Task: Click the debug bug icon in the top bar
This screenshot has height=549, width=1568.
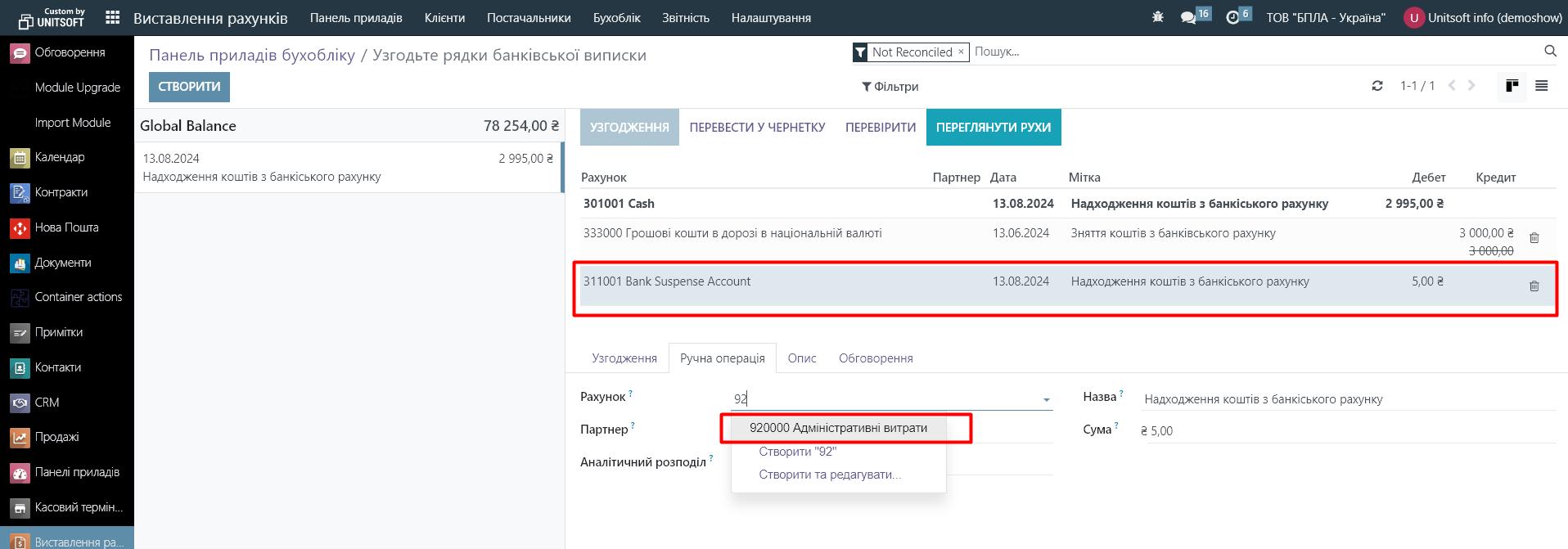Action: tap(1157, 17)
